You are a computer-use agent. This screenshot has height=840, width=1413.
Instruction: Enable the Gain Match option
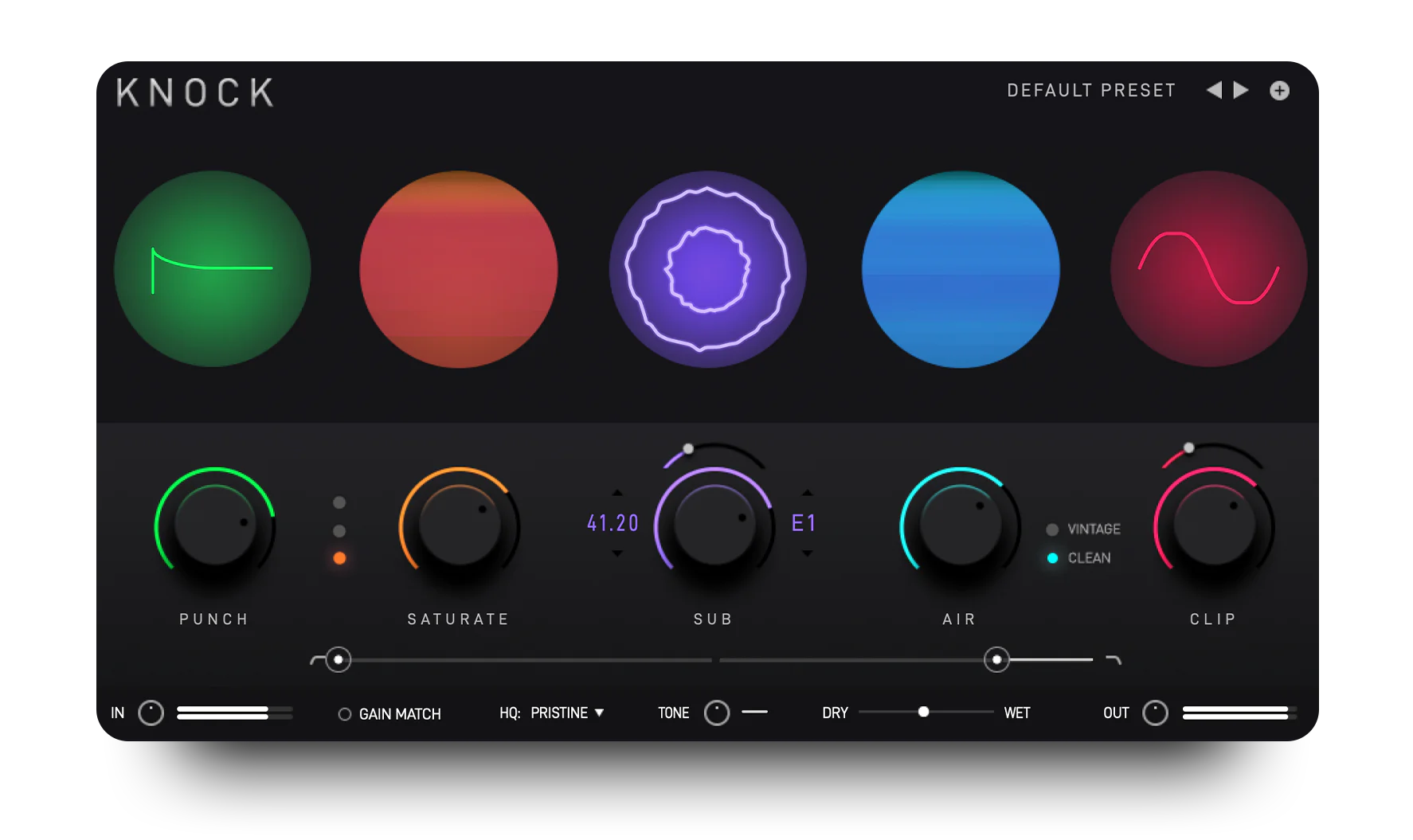(345, 714)
